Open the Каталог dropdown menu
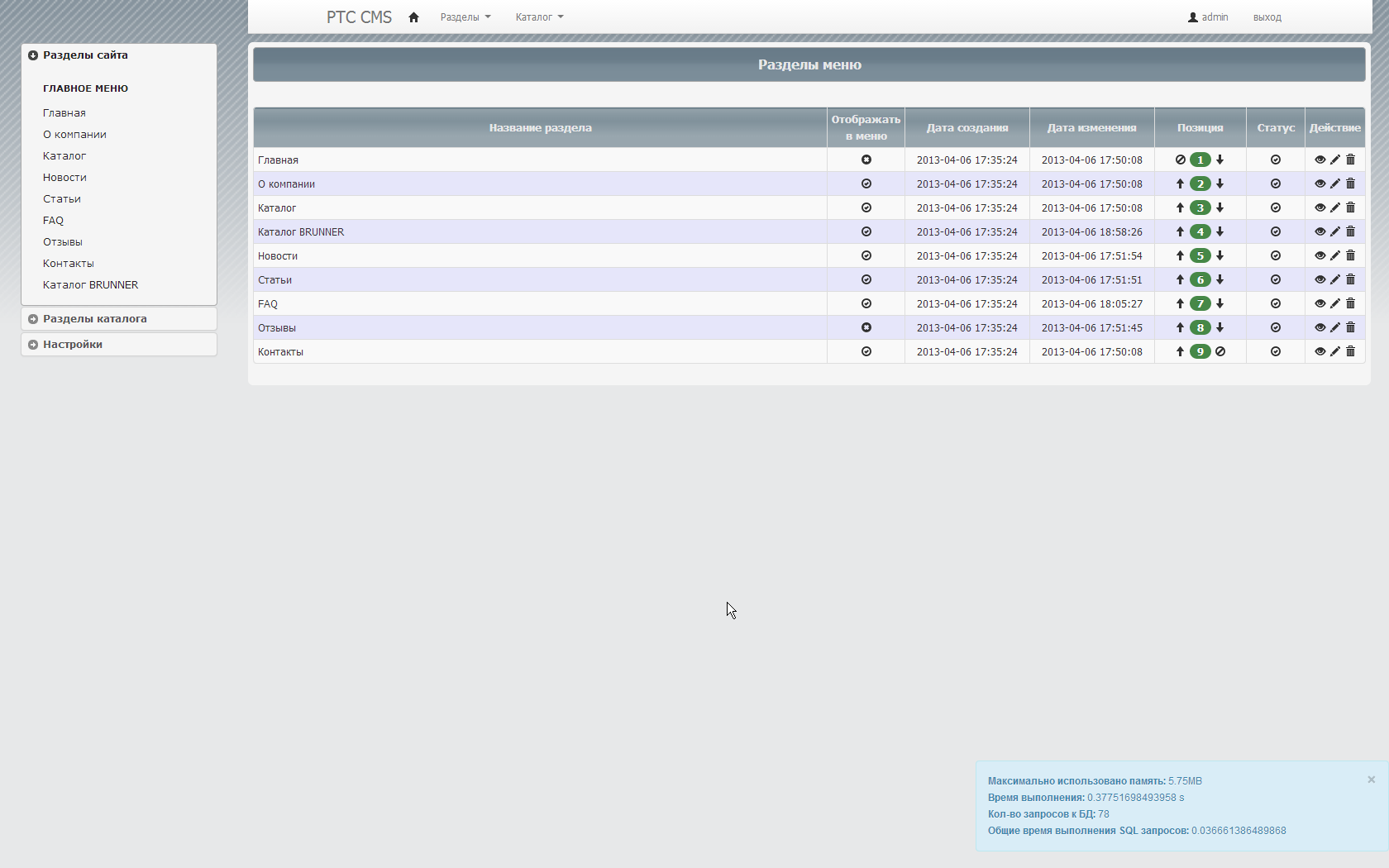1389x868 pixels. pyautogui.click(x=539, y=17)
